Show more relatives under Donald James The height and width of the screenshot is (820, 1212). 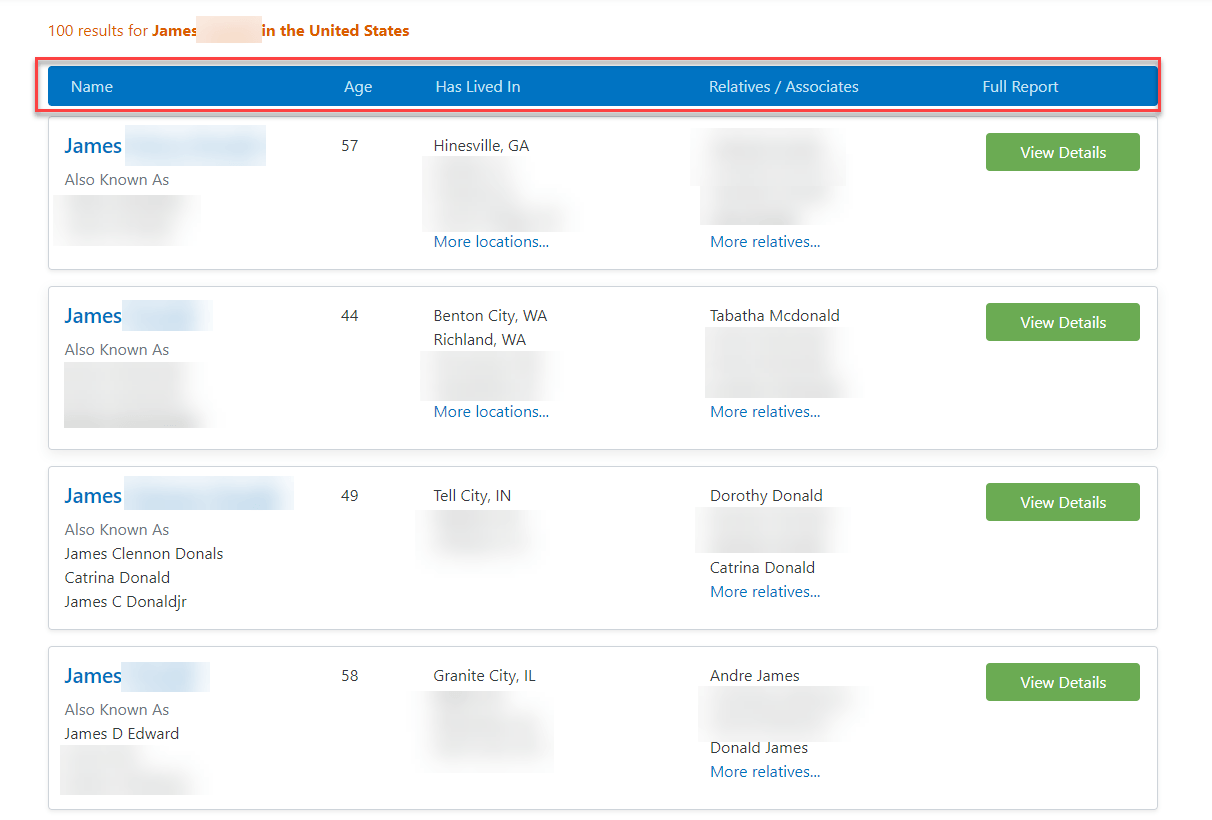tap(765, 772)
